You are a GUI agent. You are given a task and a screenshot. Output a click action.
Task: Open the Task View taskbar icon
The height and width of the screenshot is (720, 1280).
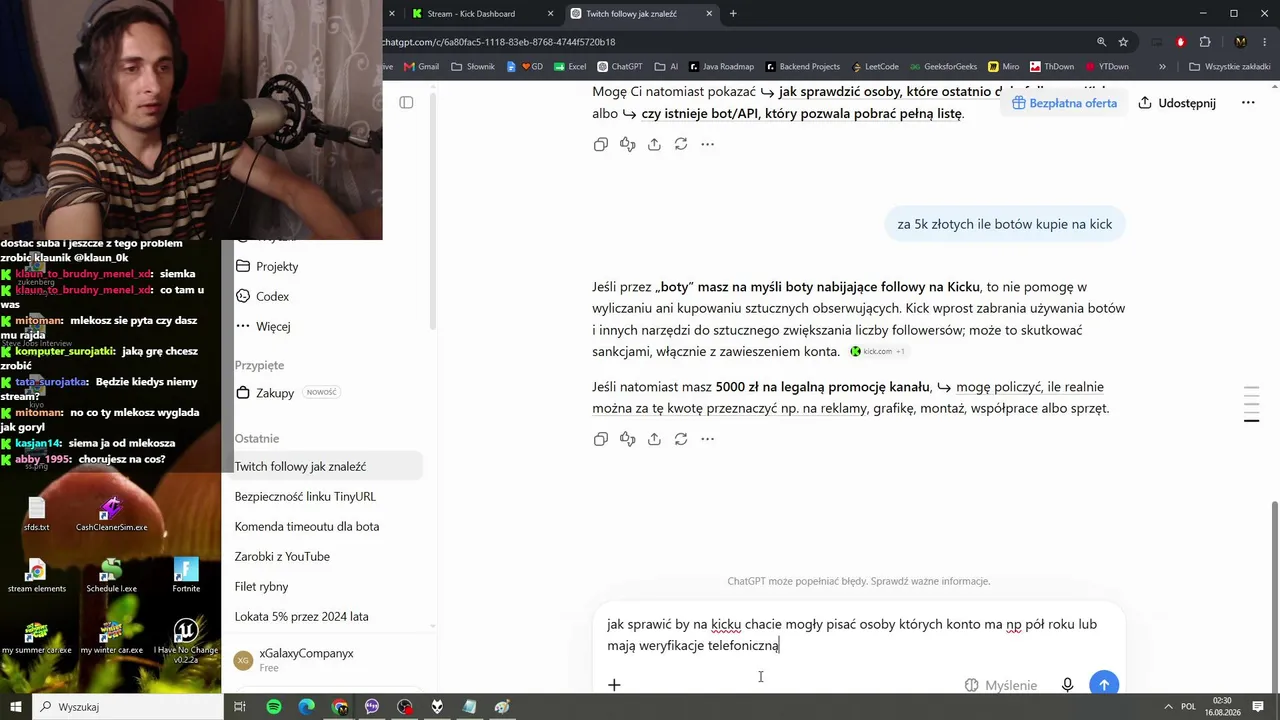[x=240, y=707]
